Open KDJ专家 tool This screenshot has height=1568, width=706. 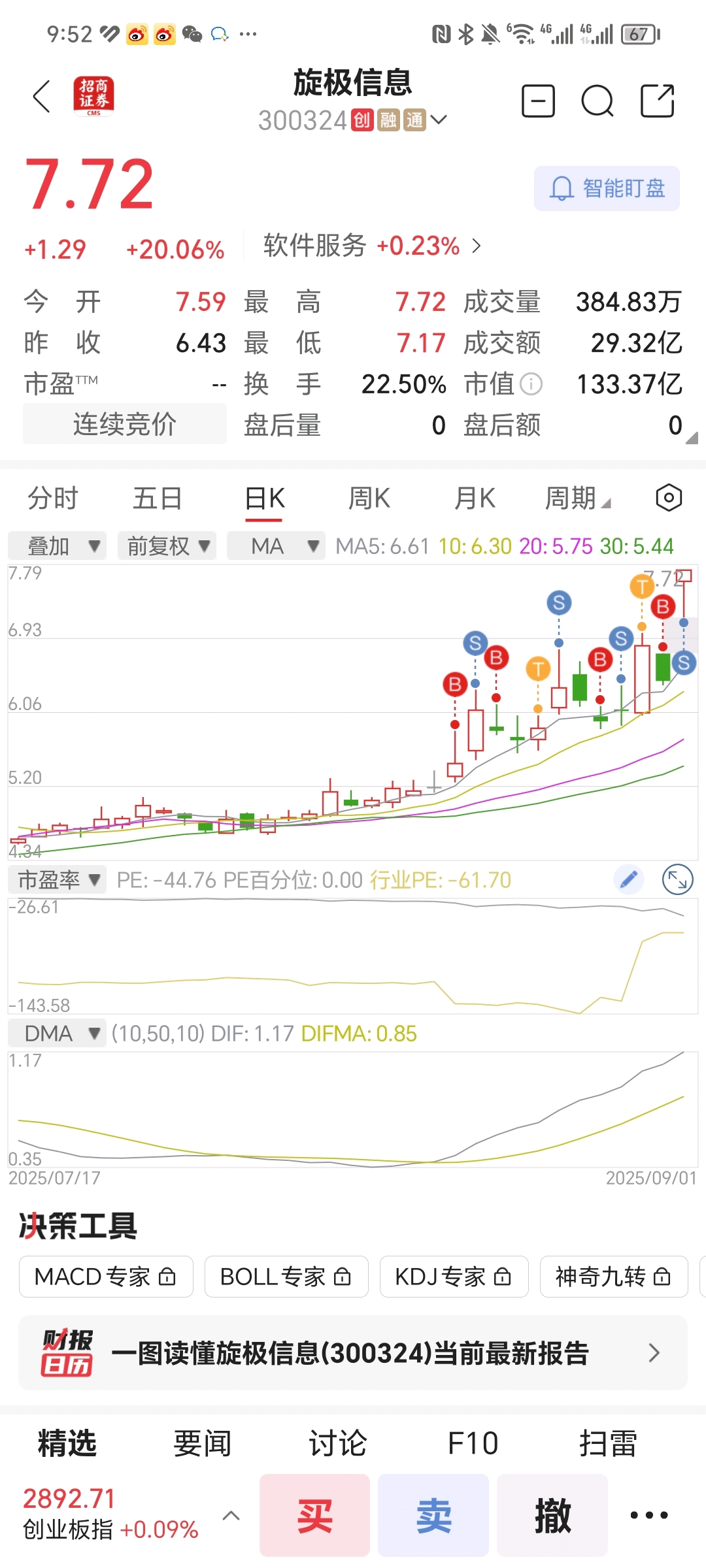click(x=454, y=1277)
